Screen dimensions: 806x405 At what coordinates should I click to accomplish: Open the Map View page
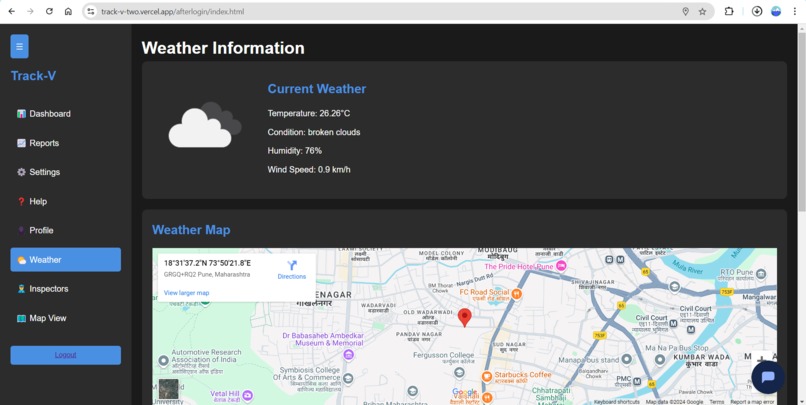[x=66, y=318]
